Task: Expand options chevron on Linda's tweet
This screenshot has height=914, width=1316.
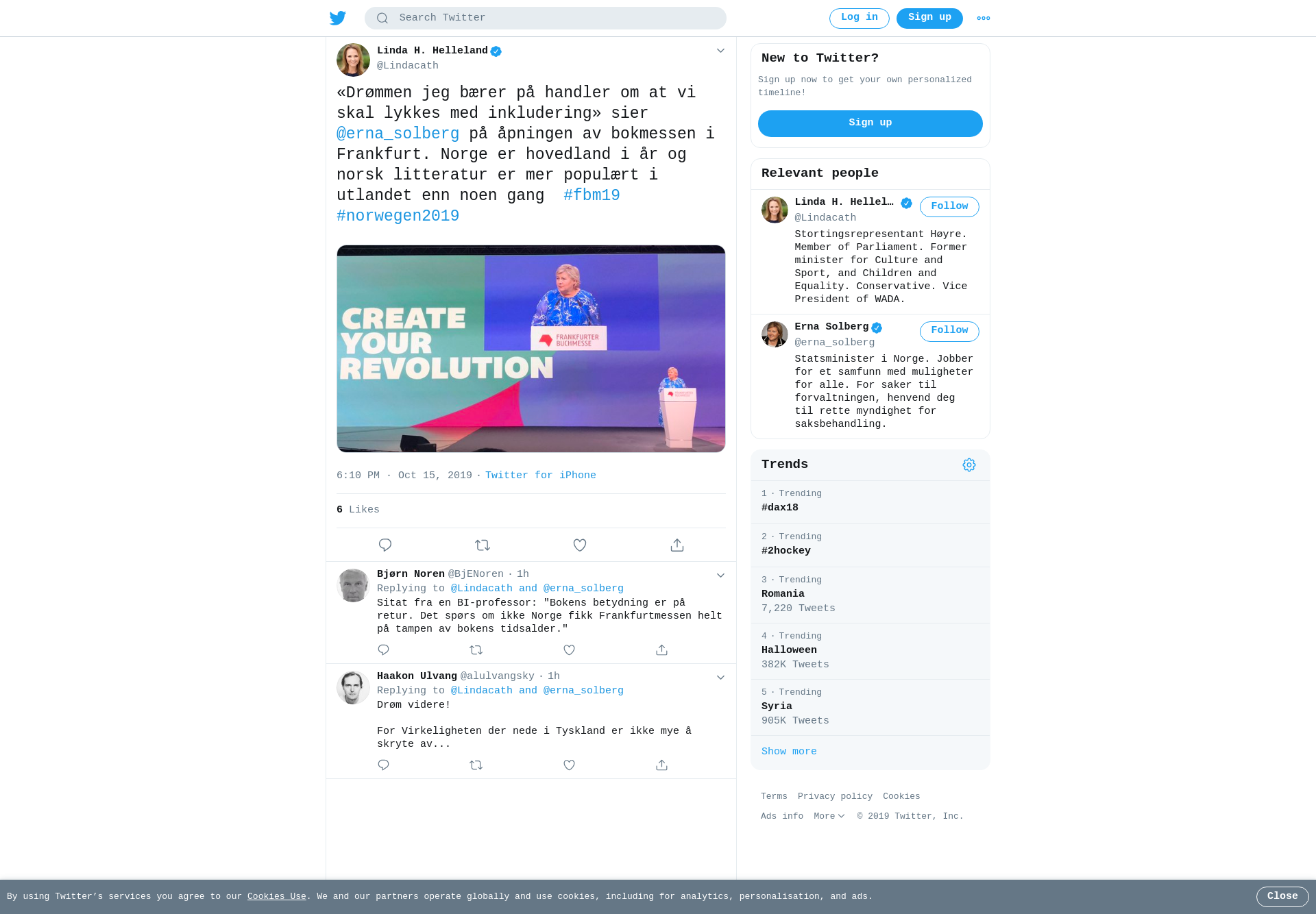Action: coord(720,51)
